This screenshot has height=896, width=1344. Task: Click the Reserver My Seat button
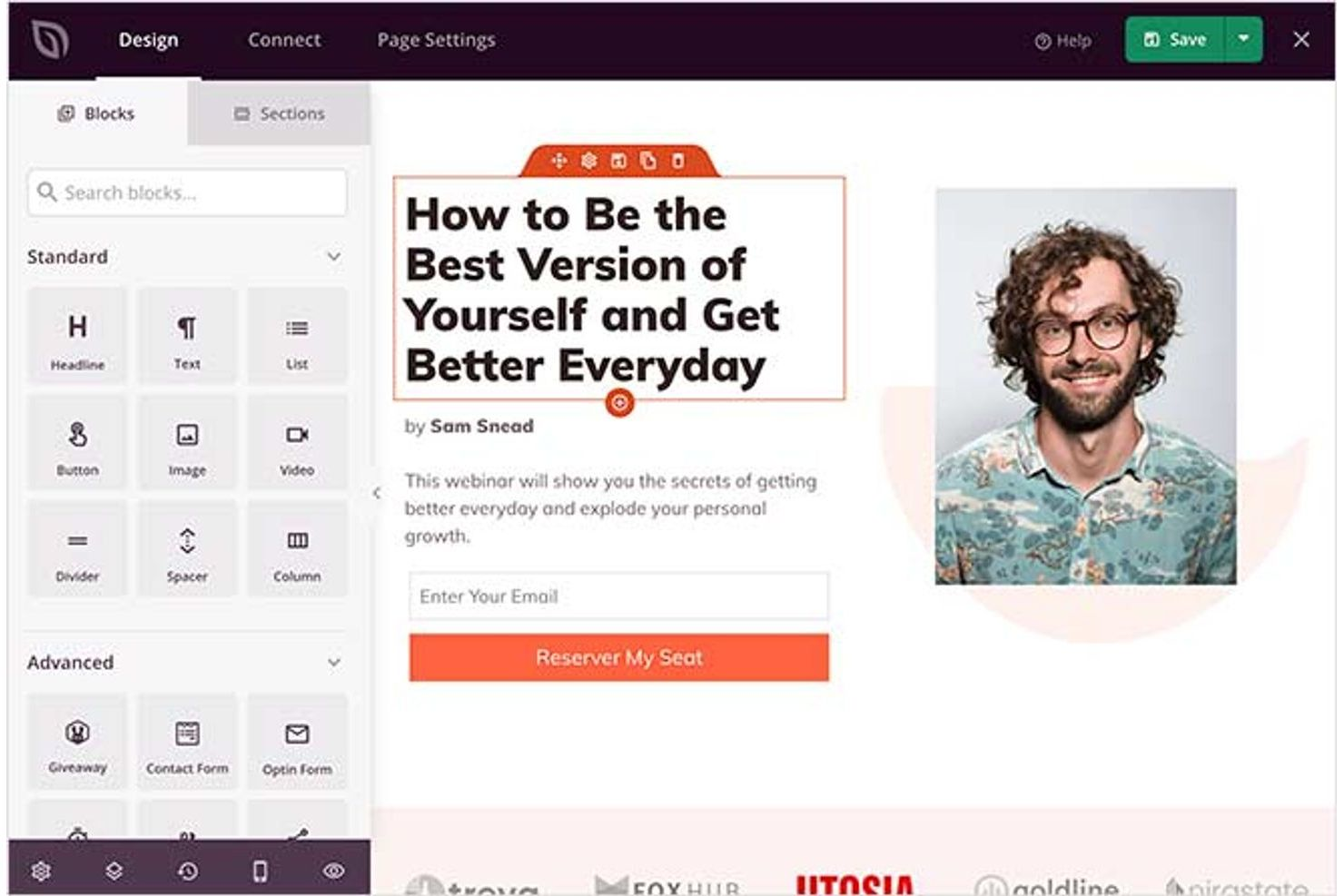(x=618, y=657)
